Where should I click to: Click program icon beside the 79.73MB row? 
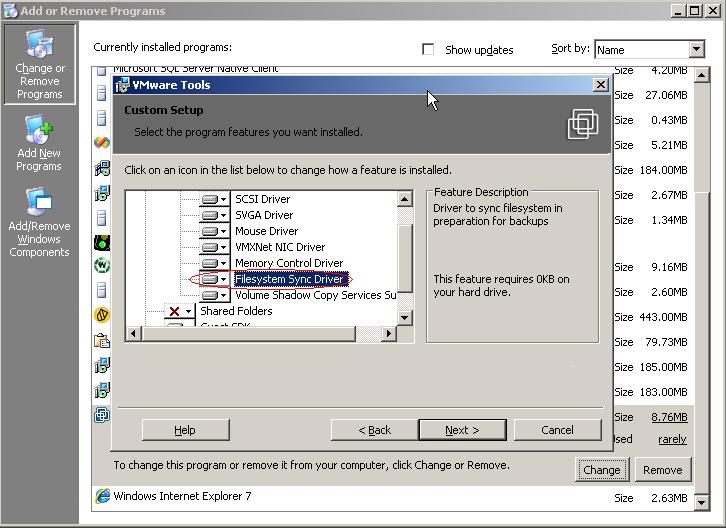click(x=102, y=341)
